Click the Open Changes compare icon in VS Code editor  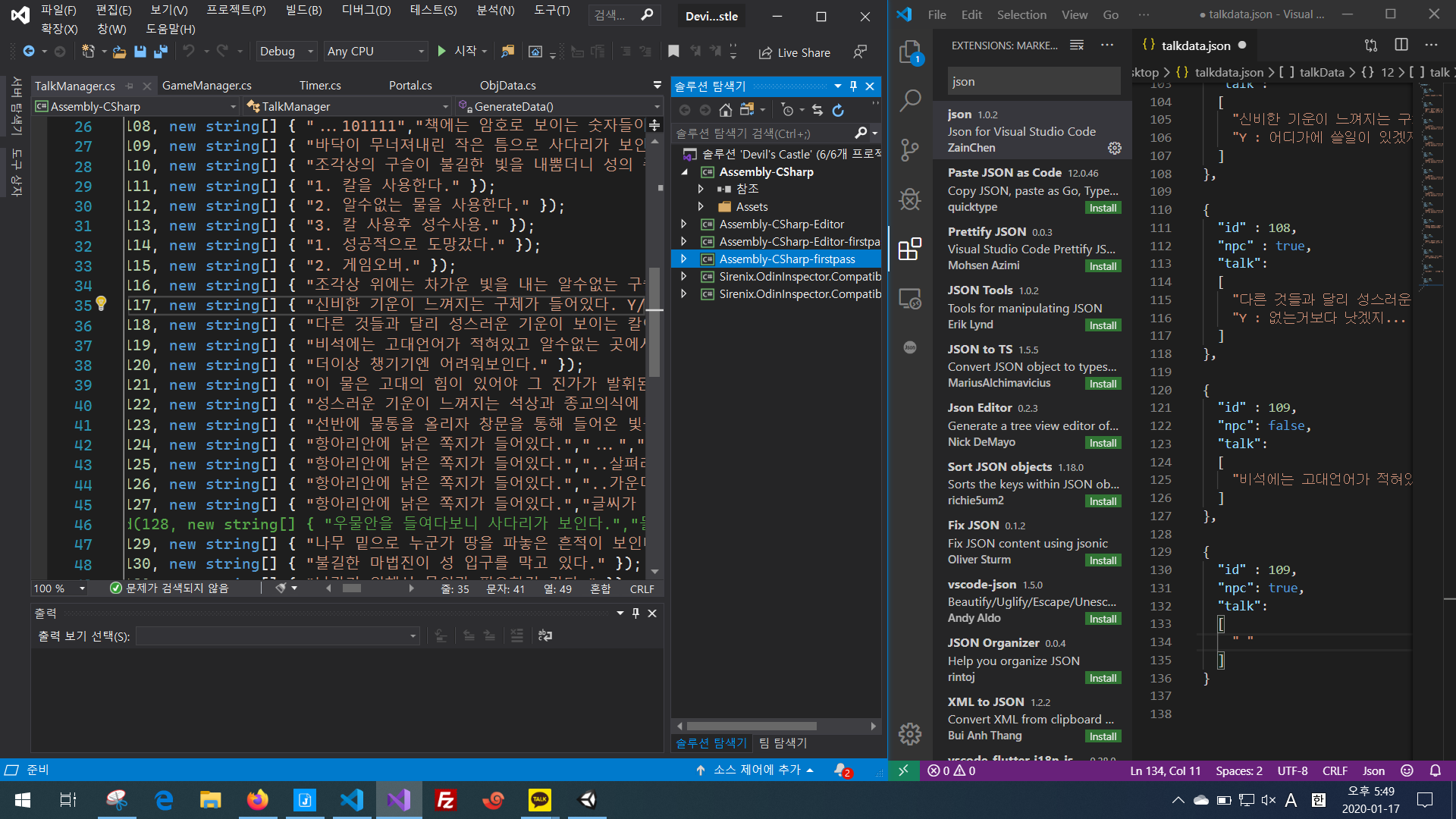[1371, 45]
